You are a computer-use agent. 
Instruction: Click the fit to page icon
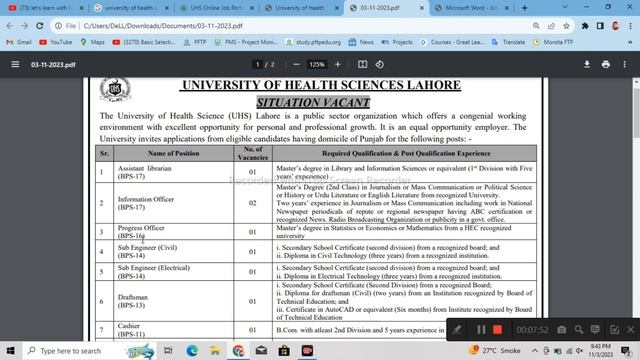tap(362, 64)
